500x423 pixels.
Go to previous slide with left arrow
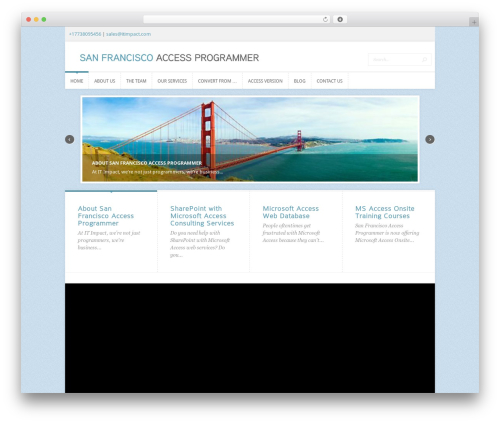[x=70, y=139]
